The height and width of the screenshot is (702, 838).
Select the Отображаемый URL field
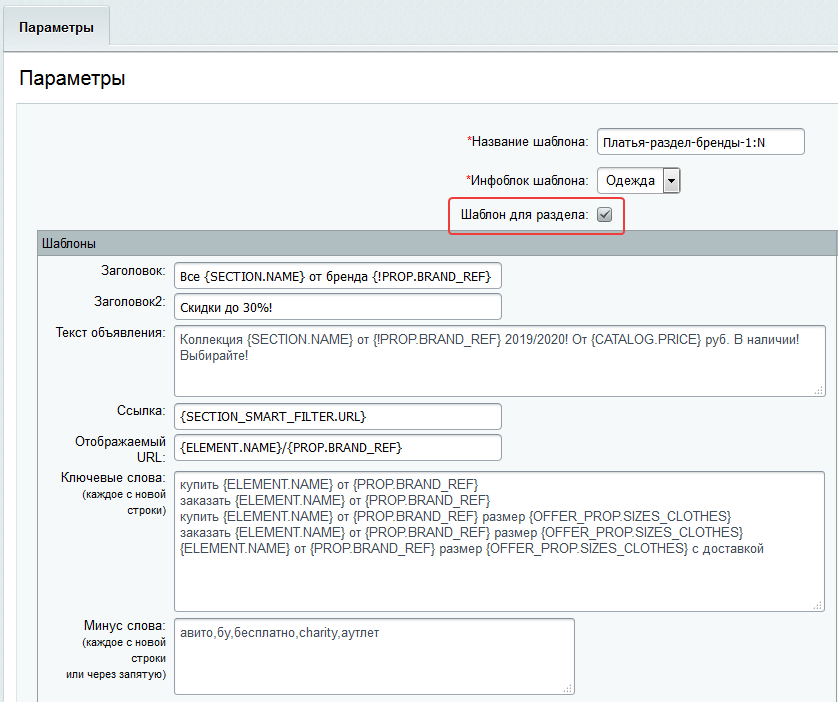click(338, 447)
